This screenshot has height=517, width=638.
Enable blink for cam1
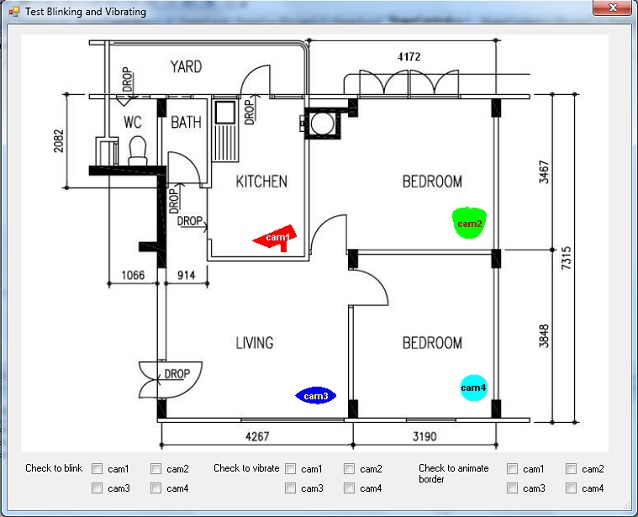pos(97,469)
